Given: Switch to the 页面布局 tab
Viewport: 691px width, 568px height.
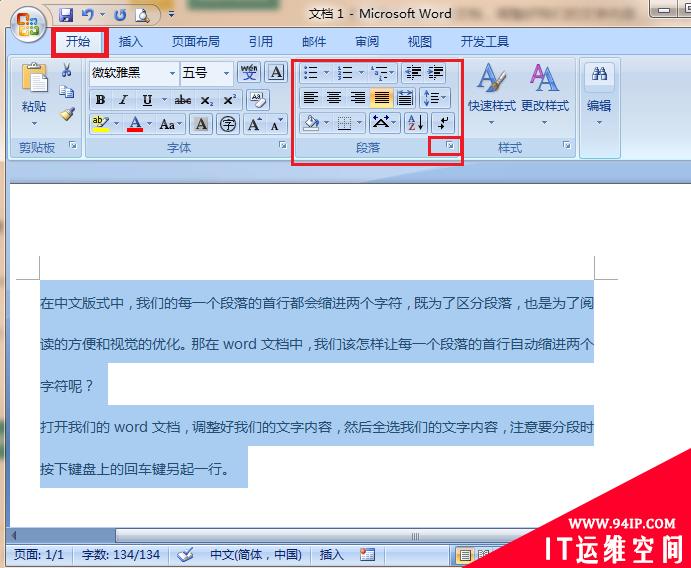Looking at the screenshot, I should [196, 41].
